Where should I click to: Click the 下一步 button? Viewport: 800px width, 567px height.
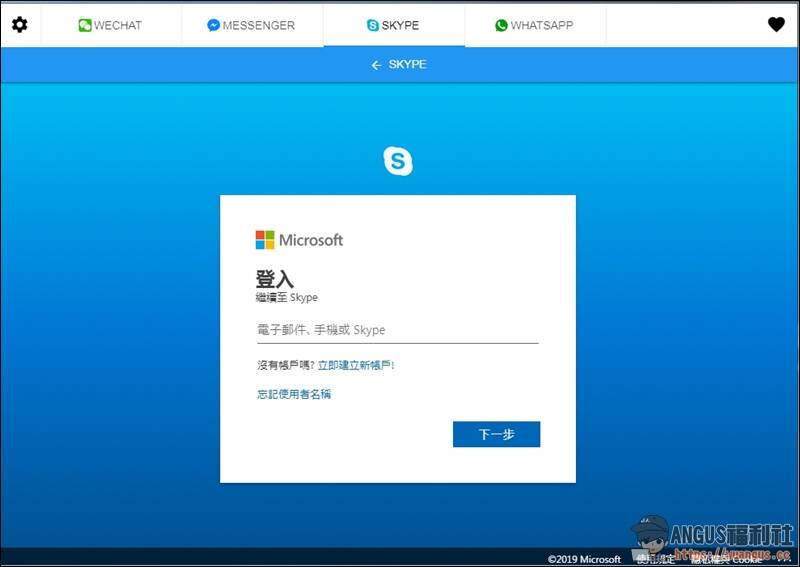[x=496, y=434]
